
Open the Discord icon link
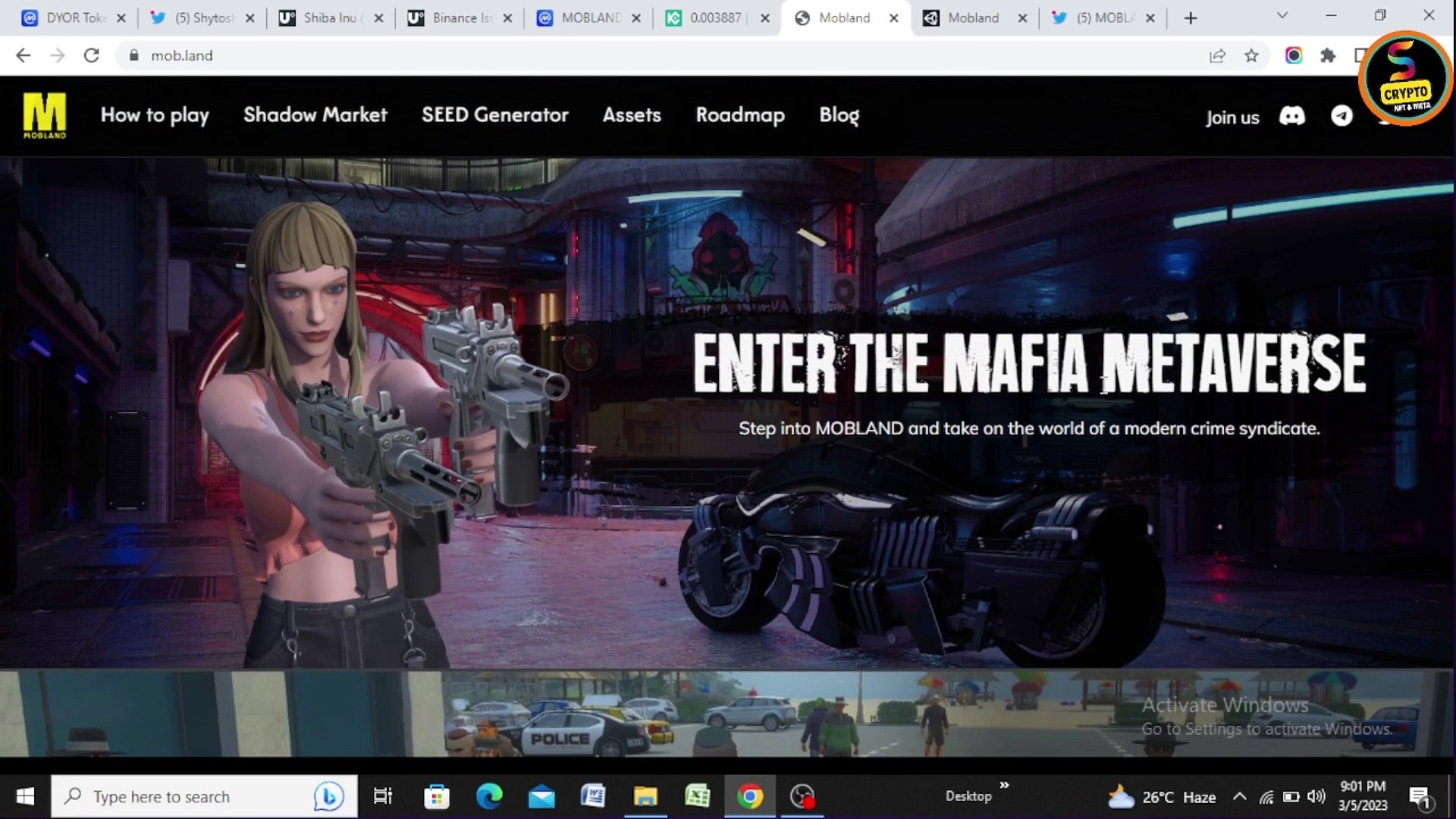click(x=1292, y=116)
